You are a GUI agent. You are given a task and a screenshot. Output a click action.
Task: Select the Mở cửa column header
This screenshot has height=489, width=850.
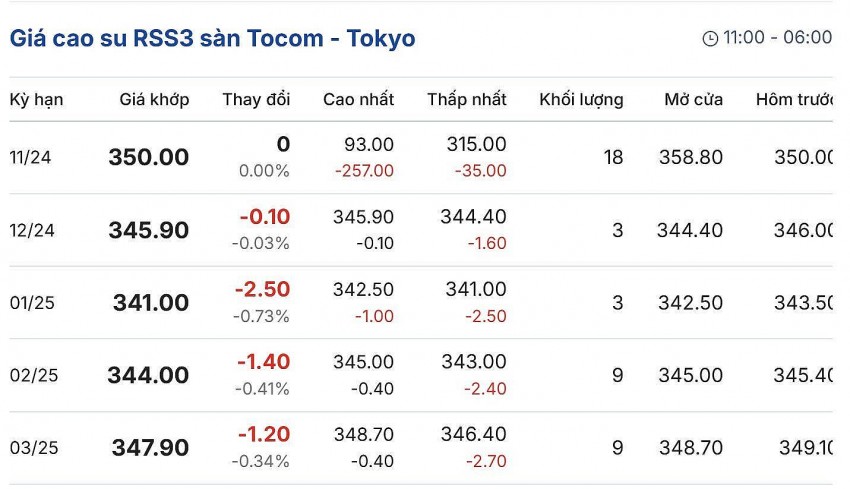tap(693, 100)
